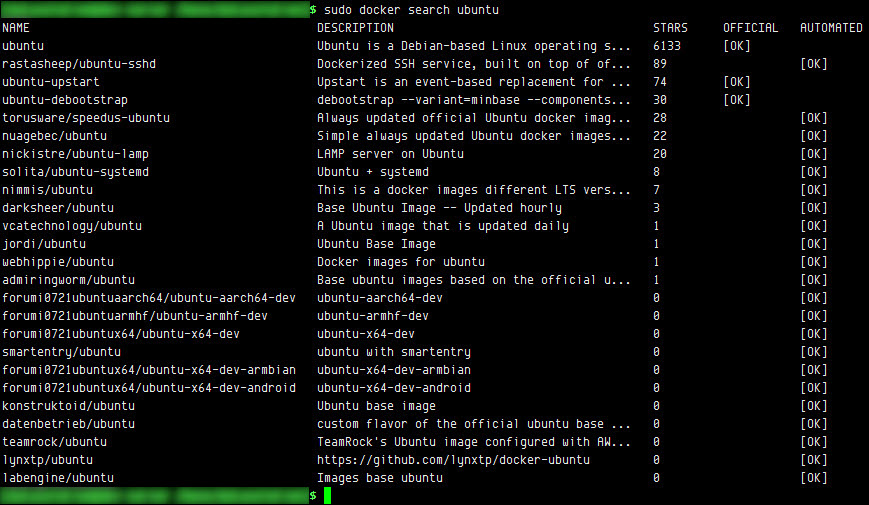Click the star count '20'

point(660,154)
